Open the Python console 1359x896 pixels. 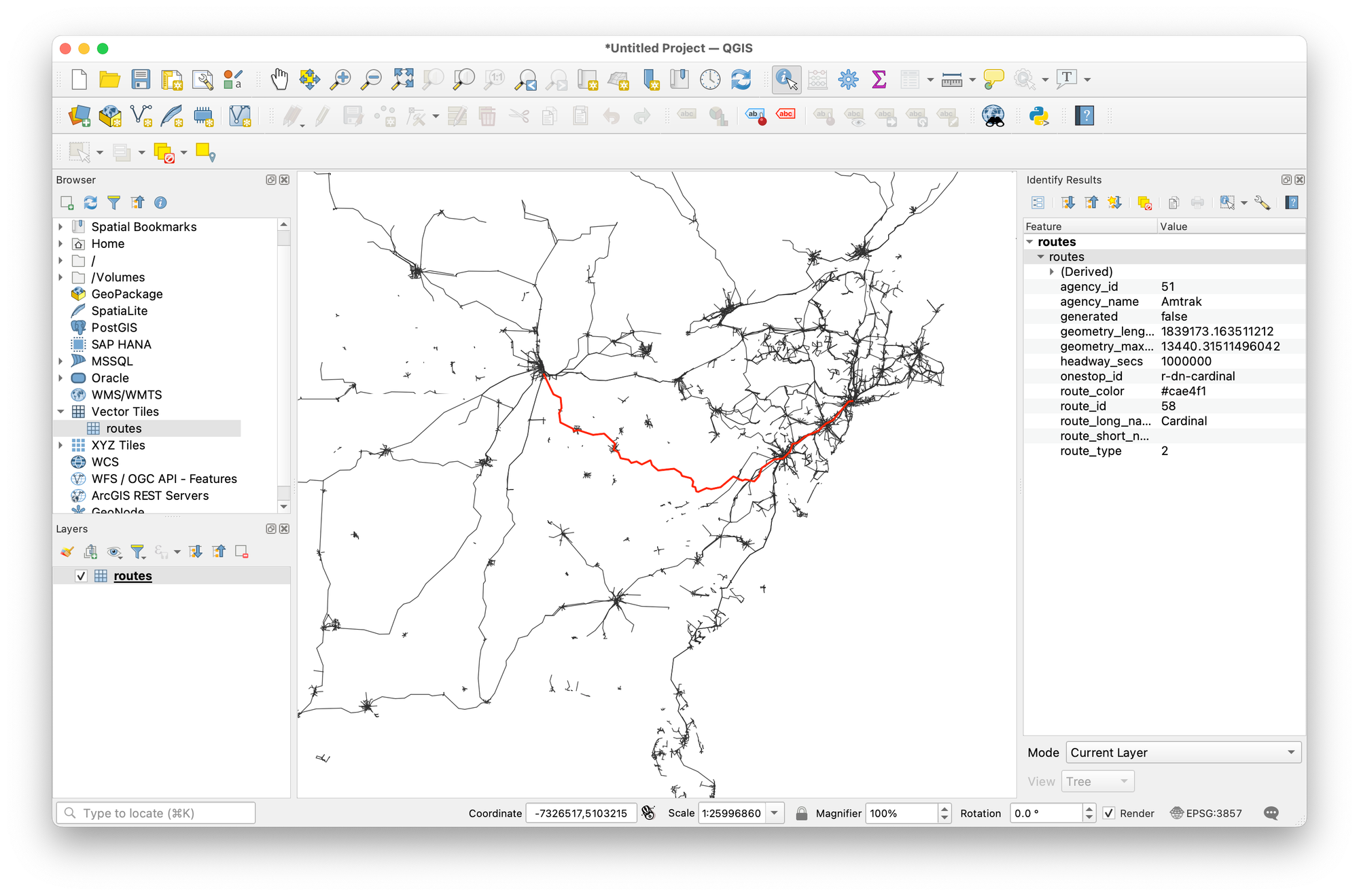(x=1038, y=116)
